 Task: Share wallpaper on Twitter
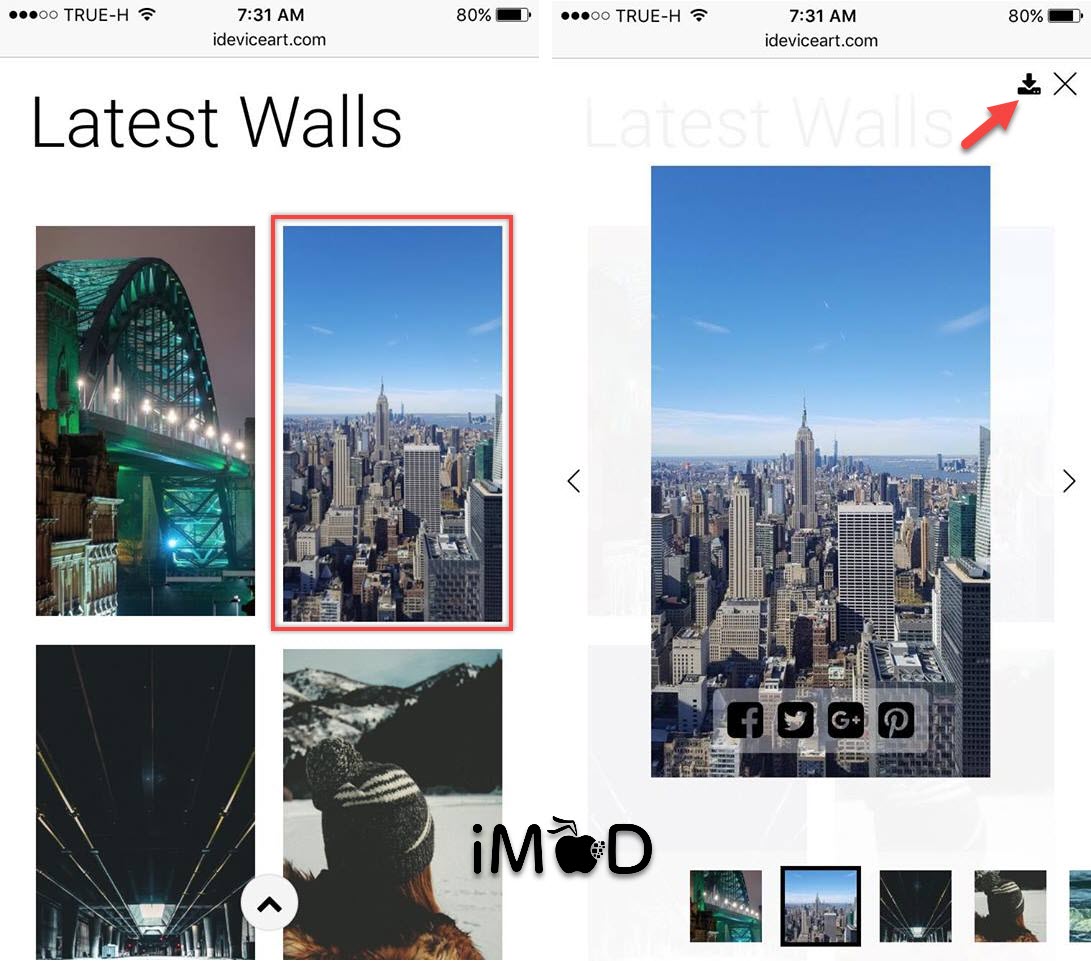[795, 720]
